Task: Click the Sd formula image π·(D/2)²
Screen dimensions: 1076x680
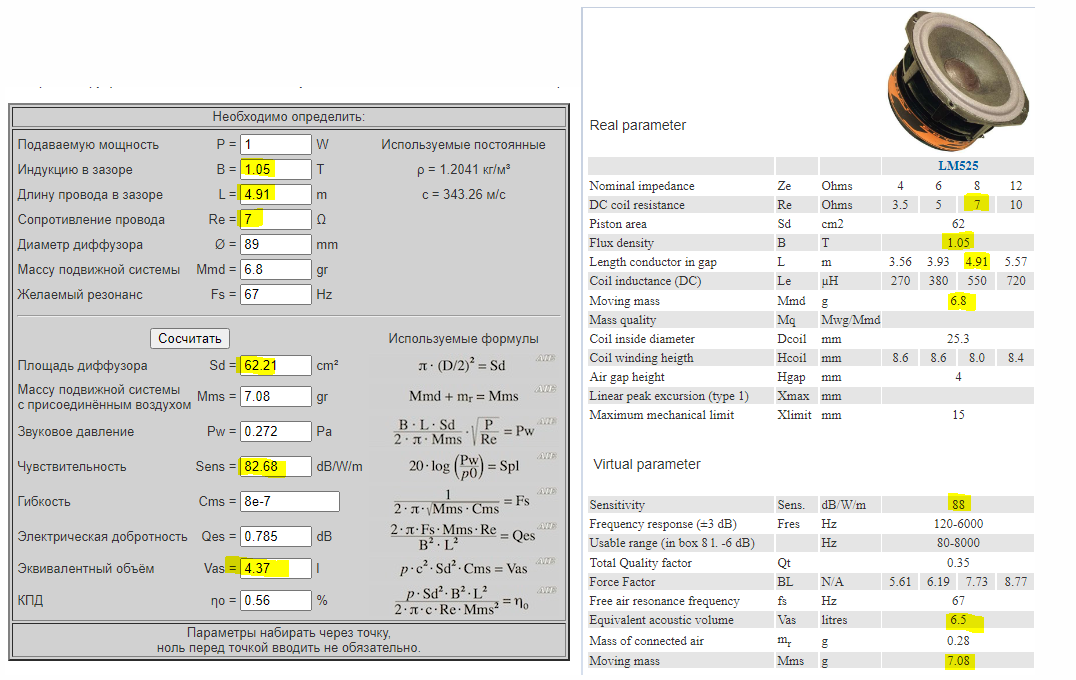Action: point(462,365)
